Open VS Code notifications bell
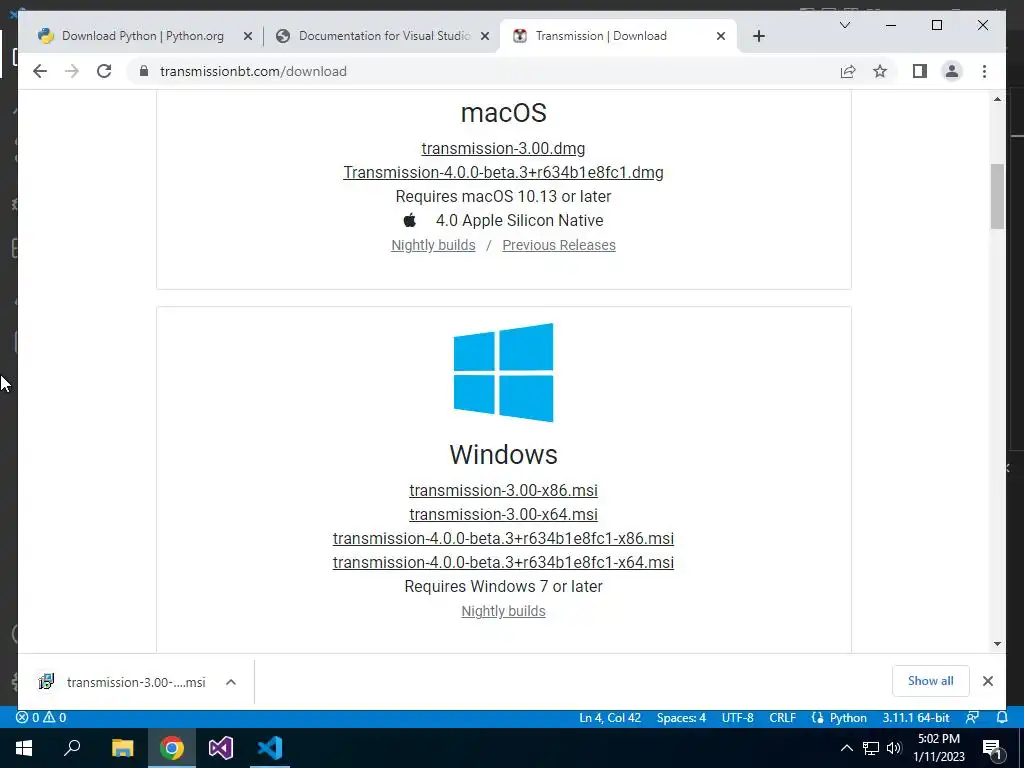The image size is (1024, 768). coord(1002,718)
